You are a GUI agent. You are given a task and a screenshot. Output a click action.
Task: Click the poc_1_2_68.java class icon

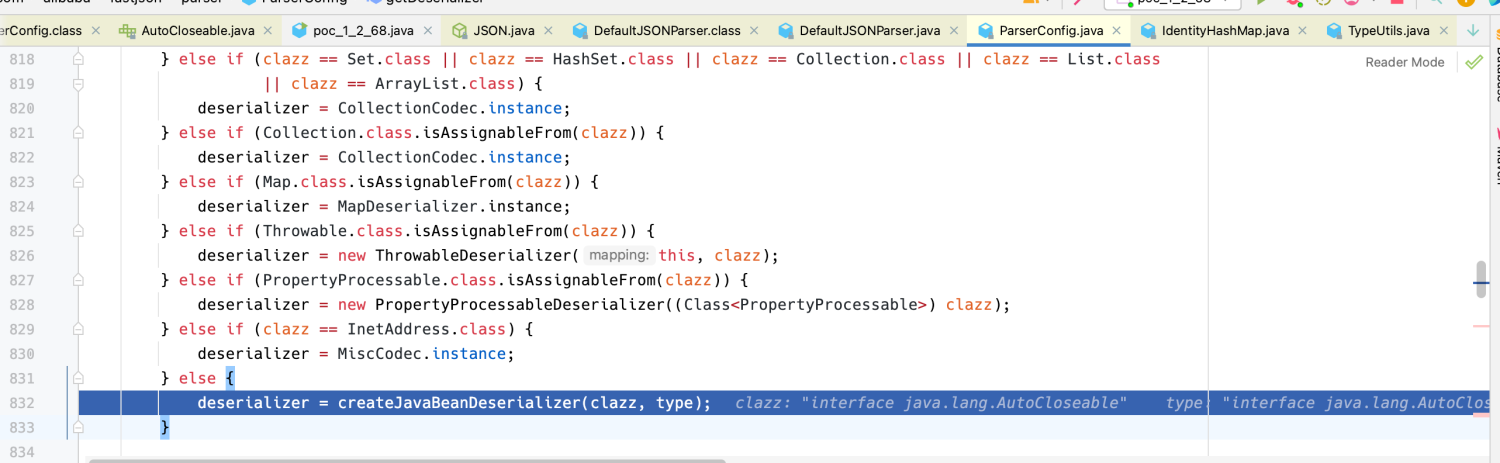(x=298, y=31)
